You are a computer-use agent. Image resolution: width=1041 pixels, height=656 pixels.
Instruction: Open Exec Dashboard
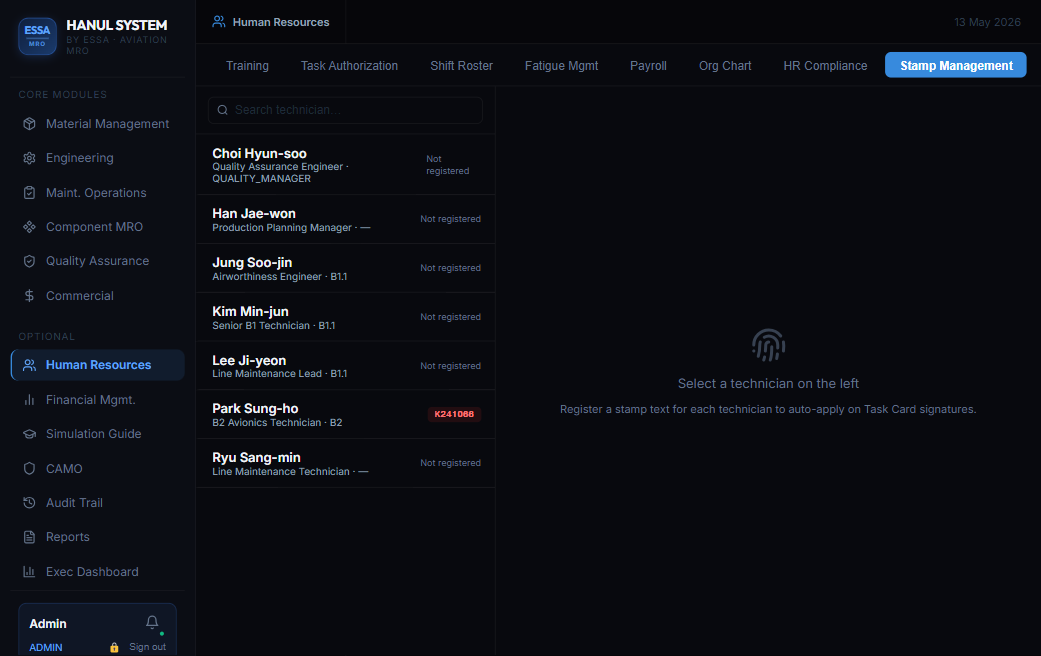(98, 572)
